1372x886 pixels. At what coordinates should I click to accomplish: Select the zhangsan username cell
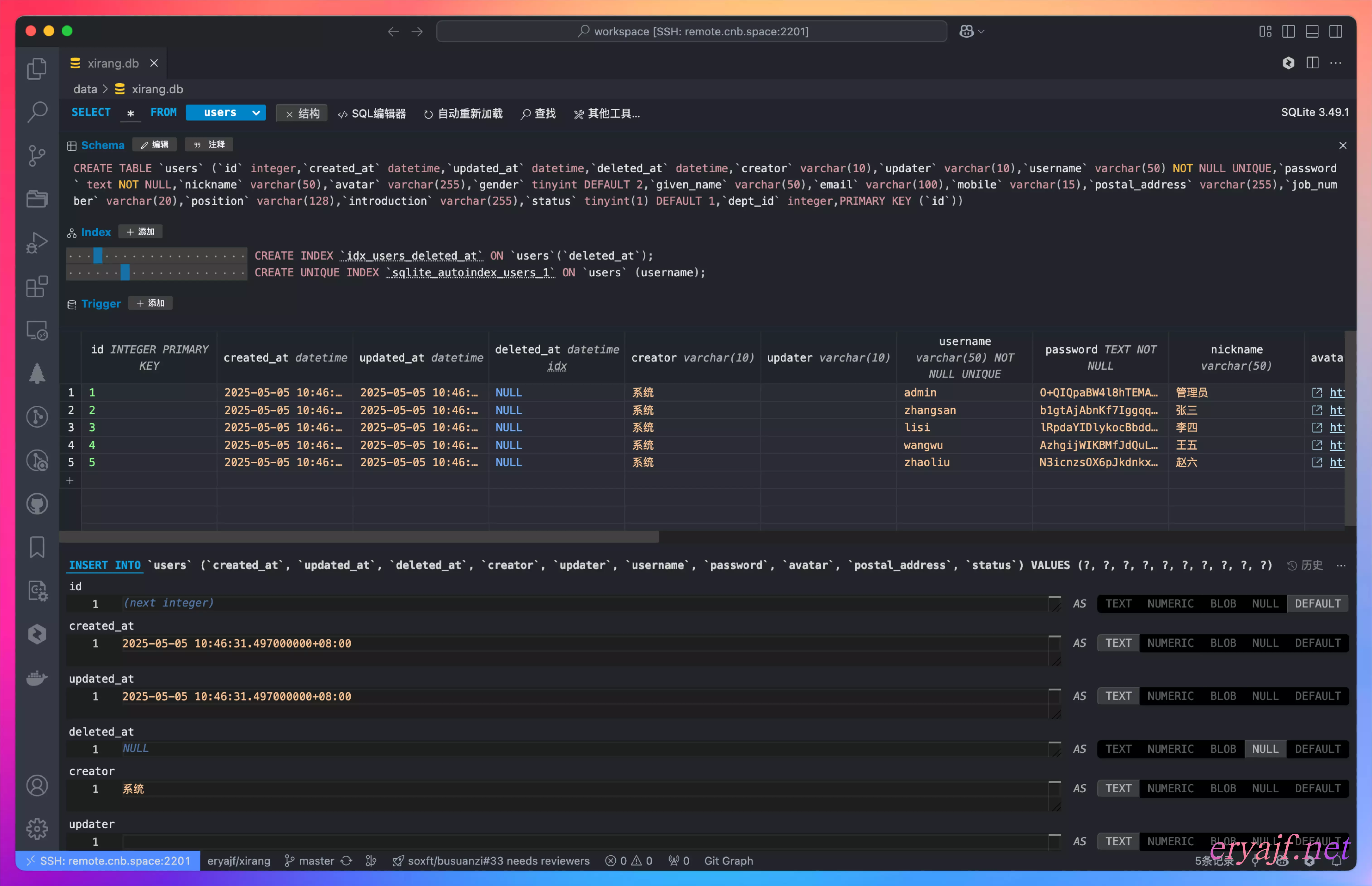[964, 410]
